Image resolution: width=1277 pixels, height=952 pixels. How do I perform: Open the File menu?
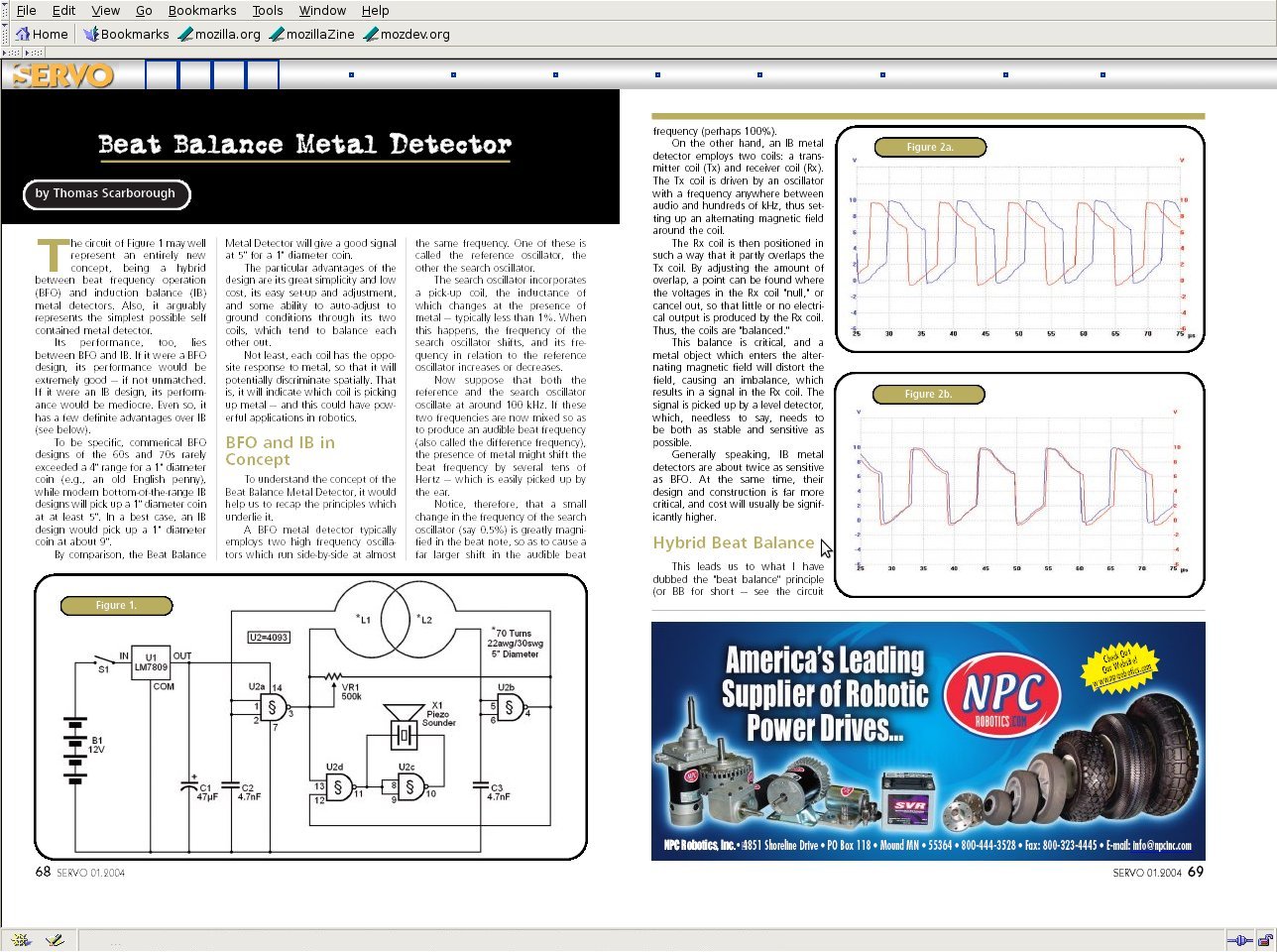point(27,10)
